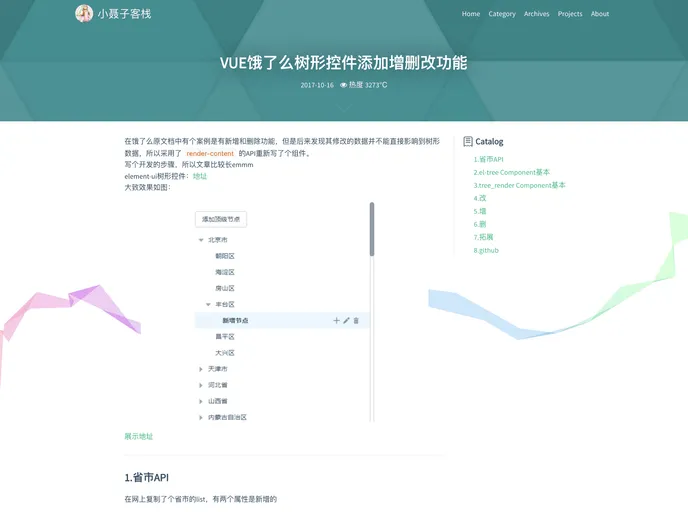Select the 新增节点 tree row
This screenshot has height=512, width=688.
[282, 320]
